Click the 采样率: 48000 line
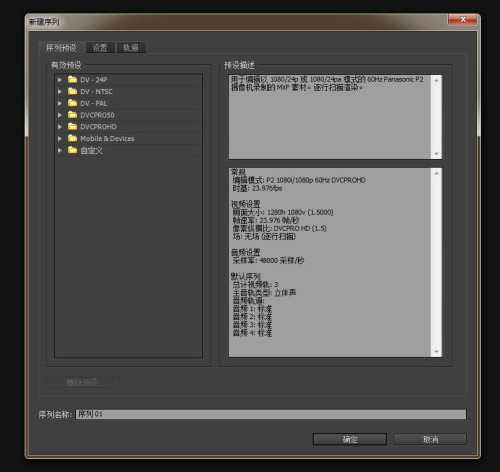 click(268, 261)
